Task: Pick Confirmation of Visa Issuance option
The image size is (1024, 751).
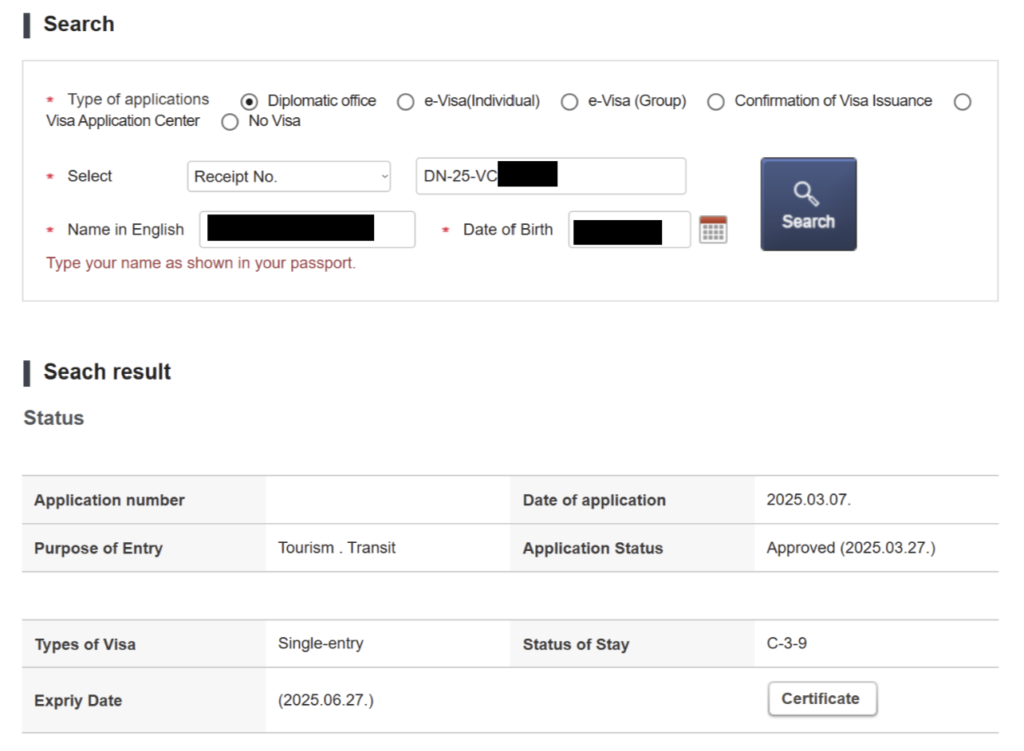Action: [716, 102]
